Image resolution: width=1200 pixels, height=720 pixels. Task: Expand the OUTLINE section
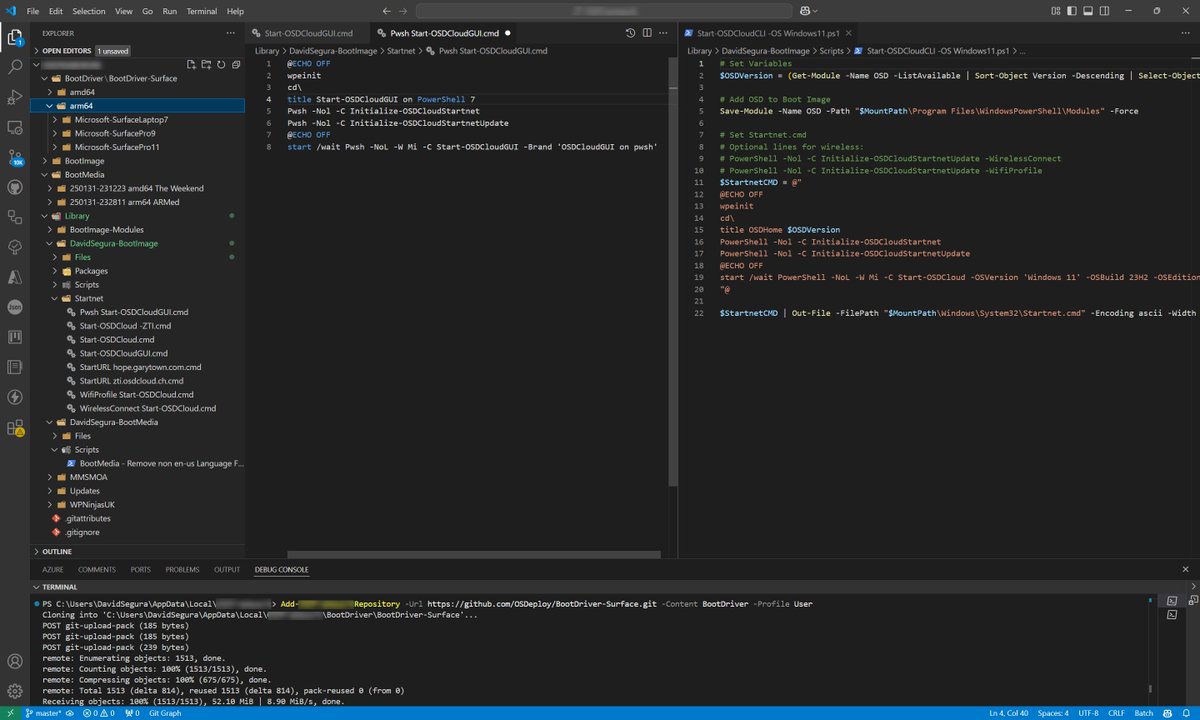click(x=137, y=551)
